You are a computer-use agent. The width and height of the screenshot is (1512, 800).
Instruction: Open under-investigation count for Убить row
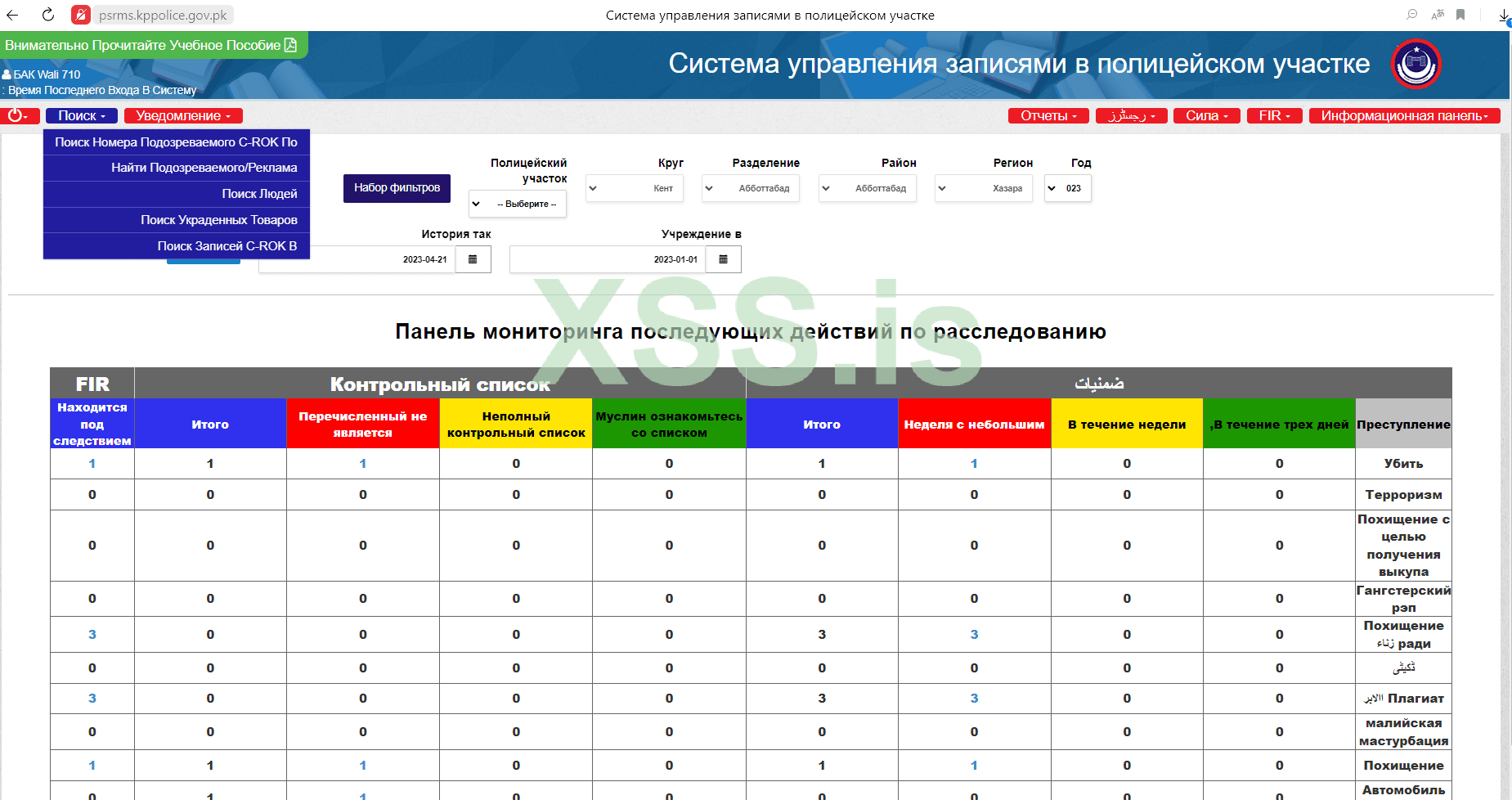pyautogui.click(x=92, y=464)
